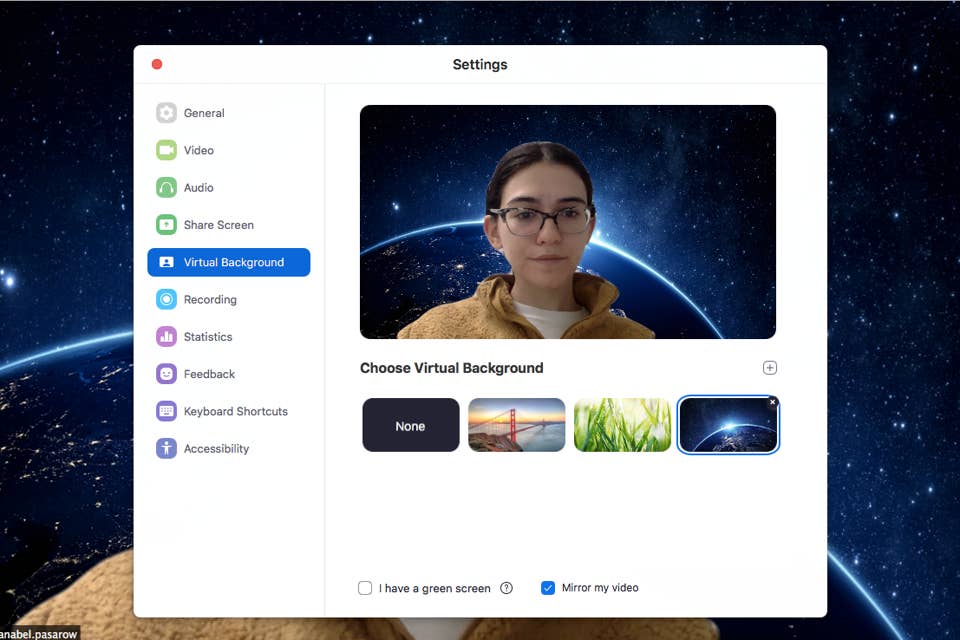Image resolution: width=960 pixels, height=640 pixels.
Task: Add a new virtual background image
Action: click(x=770, y=368)
